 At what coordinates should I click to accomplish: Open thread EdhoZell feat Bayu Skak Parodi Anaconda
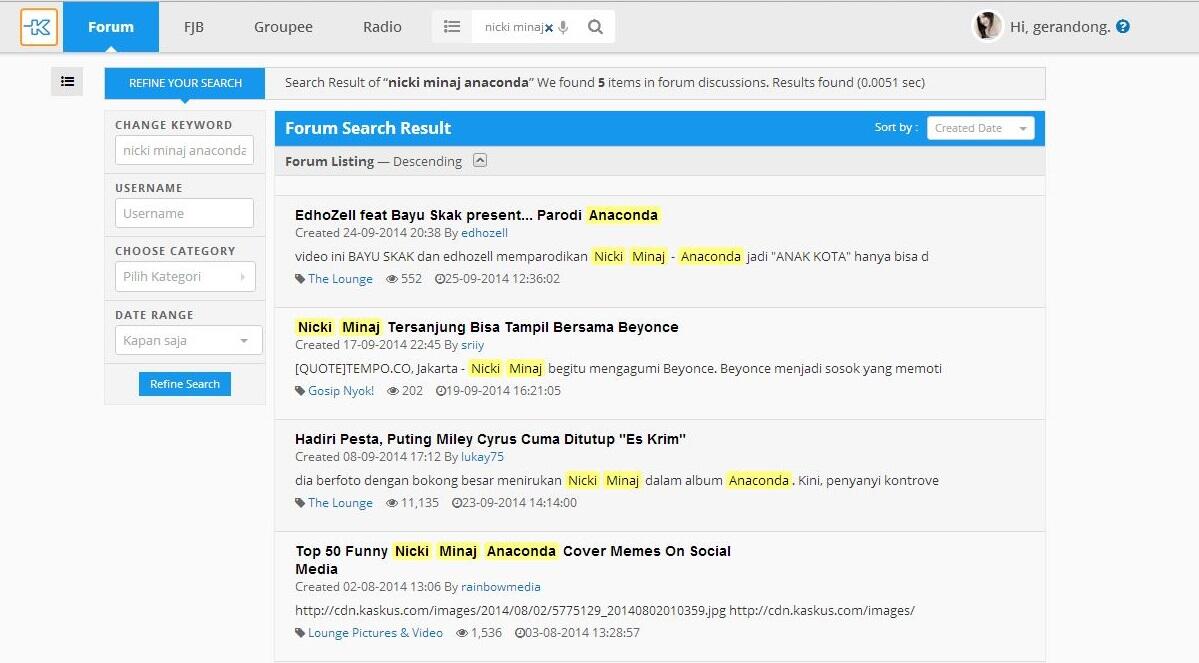pyautogui.click(x=476, y=215)
